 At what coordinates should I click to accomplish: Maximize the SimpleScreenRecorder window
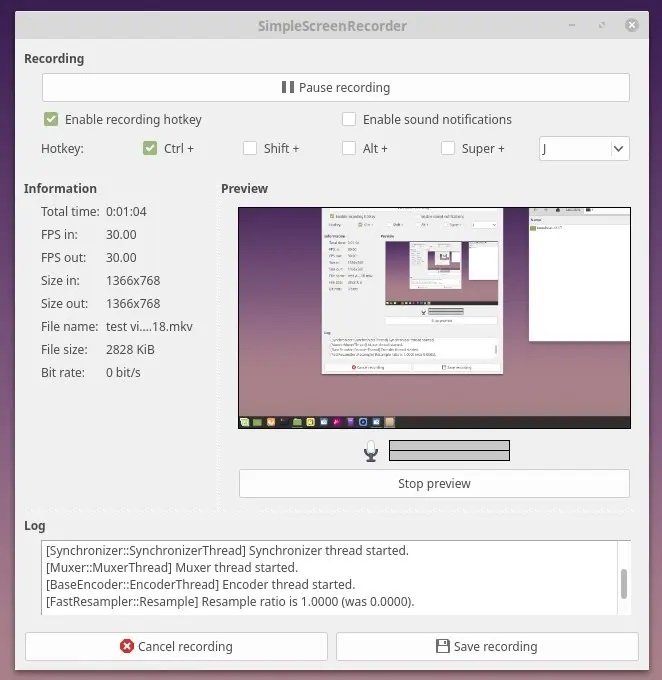pos(602,25)
